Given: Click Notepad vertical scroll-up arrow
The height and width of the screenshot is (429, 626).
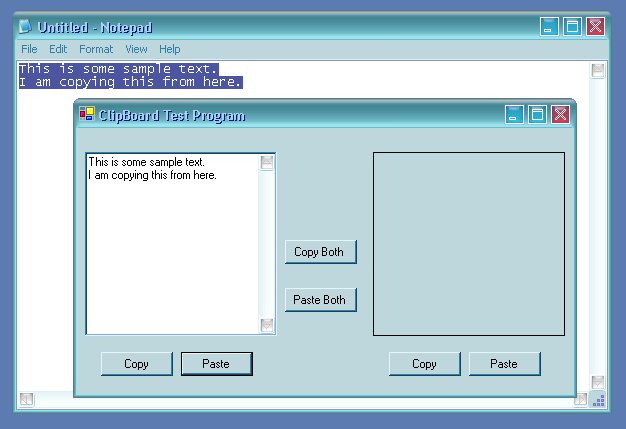Looking at the screenshot, I should pos(598,71).
